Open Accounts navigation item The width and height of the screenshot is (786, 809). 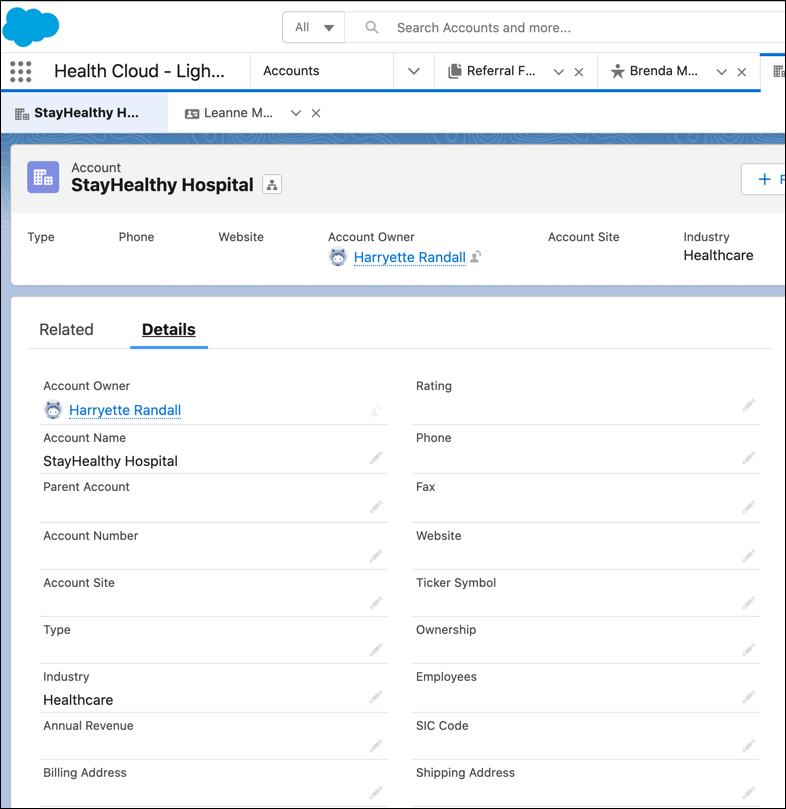[x=291, y=71]
